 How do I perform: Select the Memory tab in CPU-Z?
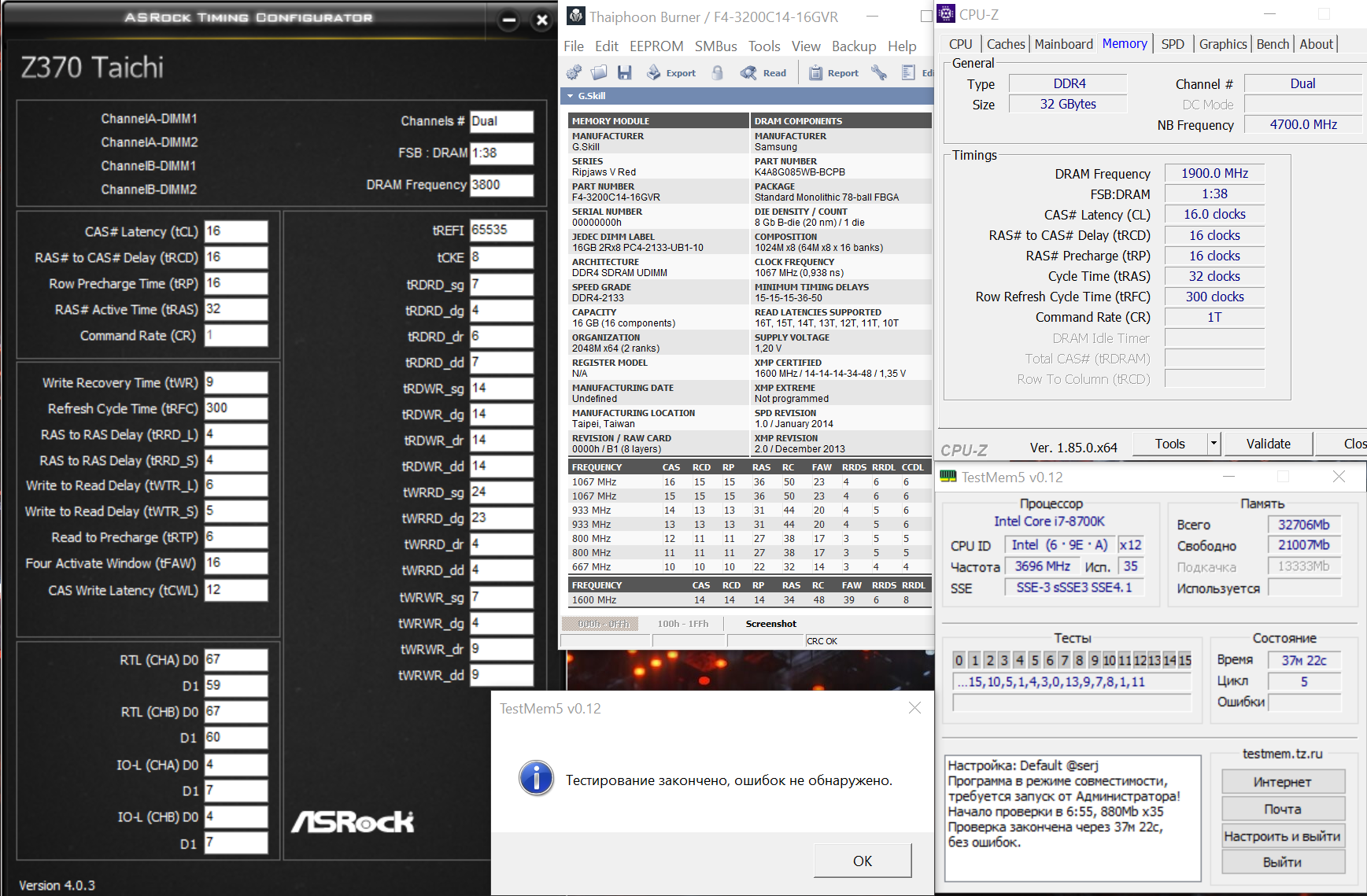[1125, 44]
